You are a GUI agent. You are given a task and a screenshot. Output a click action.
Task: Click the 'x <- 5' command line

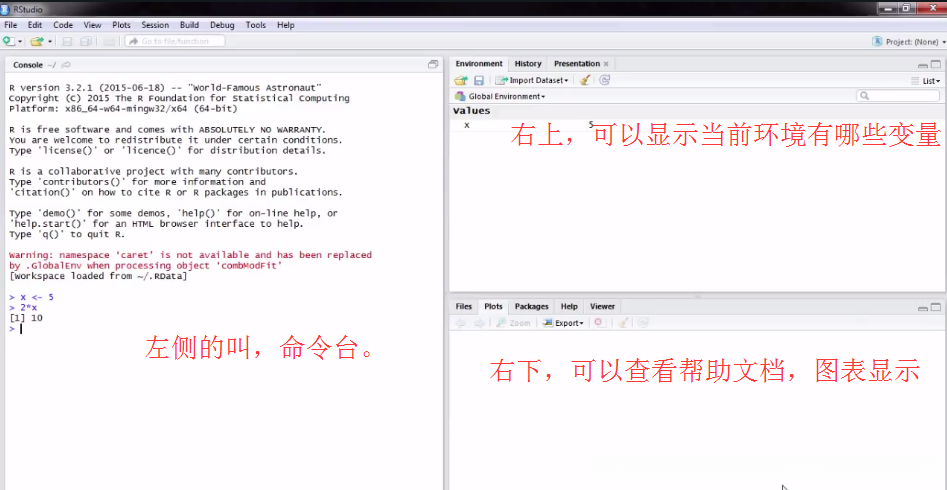pyautogui.click(x=31, y=297)
